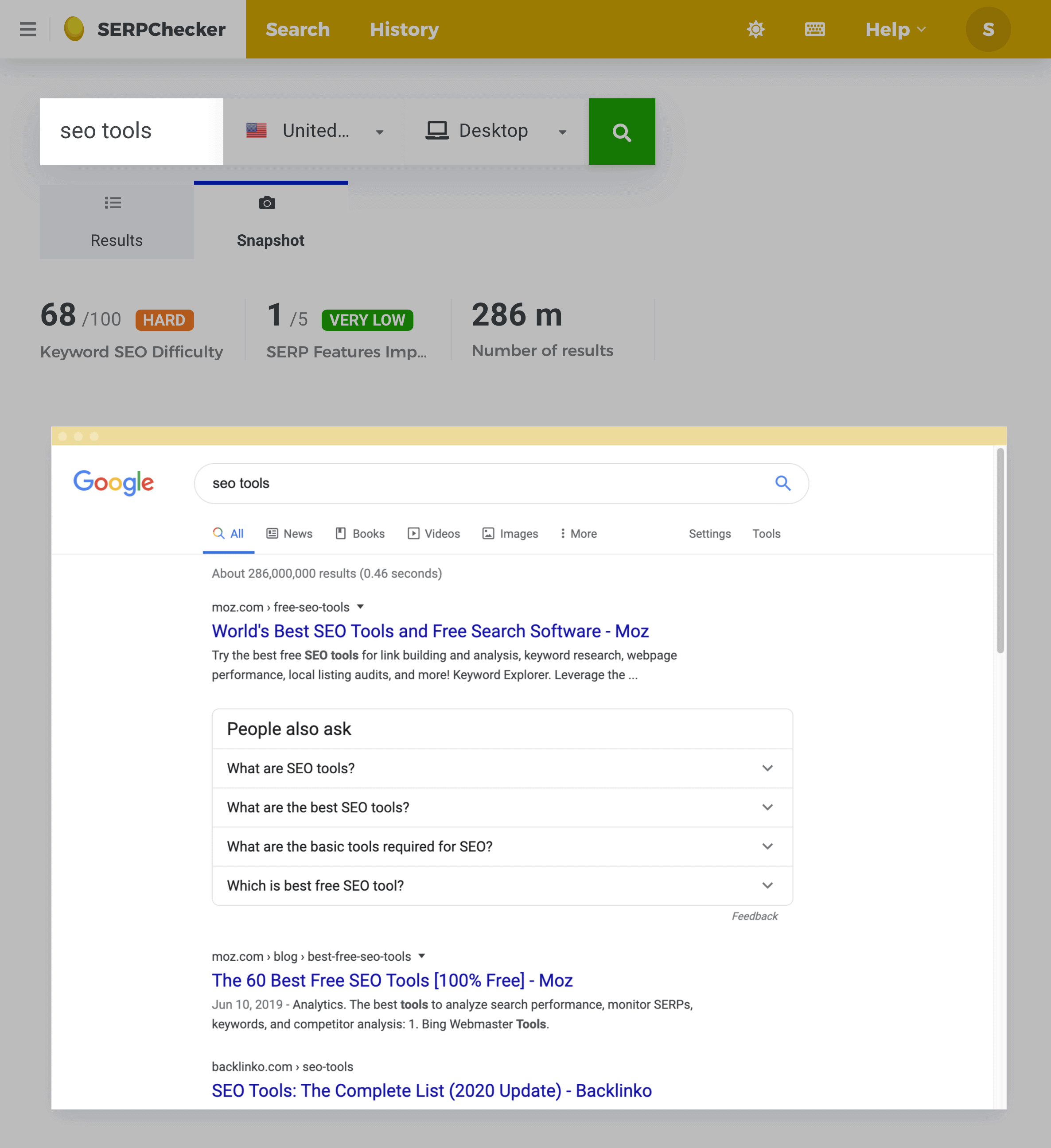
Task: Click the green search button
Action: [x=622, y=132]
